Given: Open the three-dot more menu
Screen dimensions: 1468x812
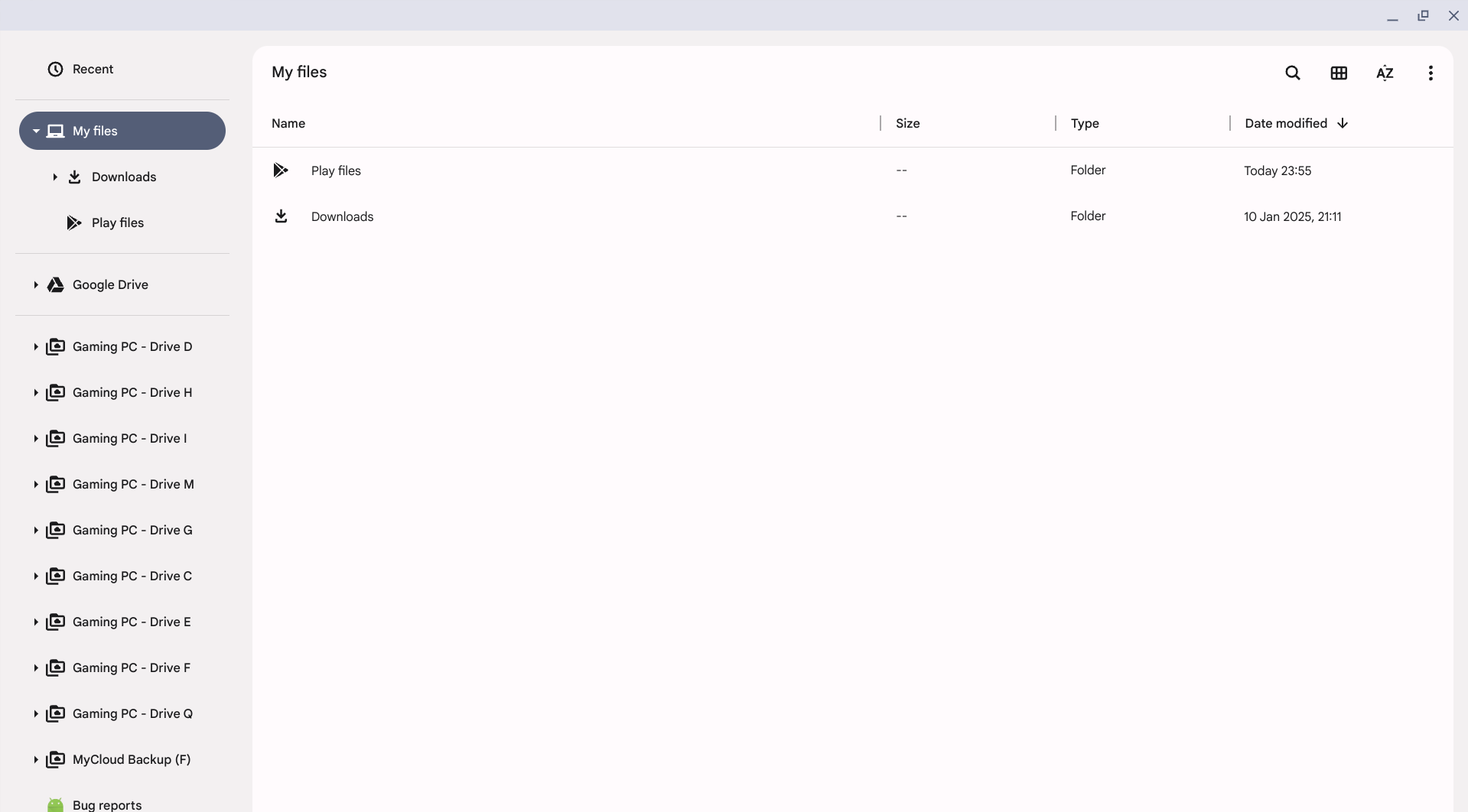Looking at the screenshot, I should pyautogui.click(x=1430, y=73).
